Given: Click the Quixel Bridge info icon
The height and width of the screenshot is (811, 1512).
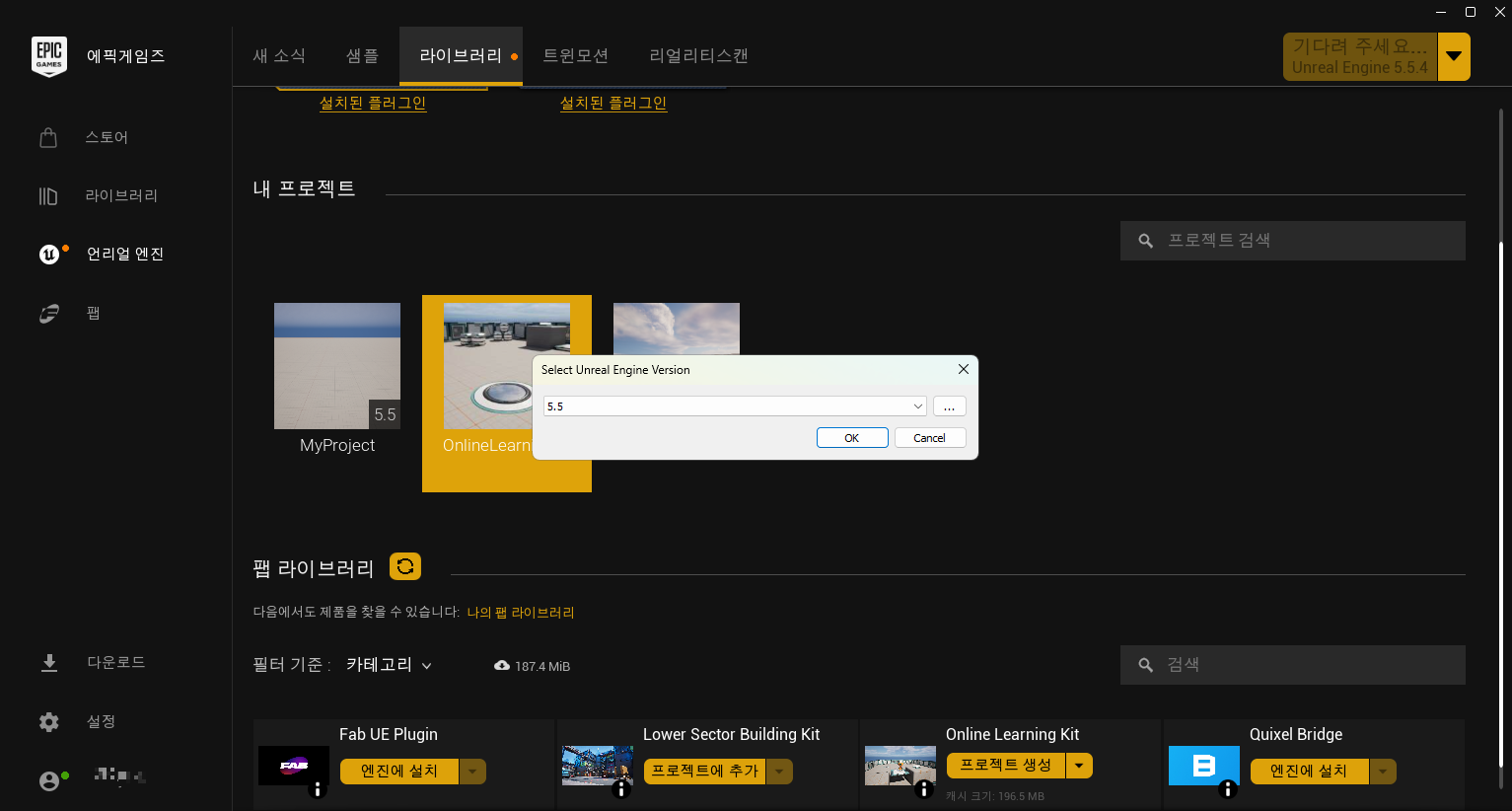Looking at the screenshot, I should click(x=1228, y=789).
